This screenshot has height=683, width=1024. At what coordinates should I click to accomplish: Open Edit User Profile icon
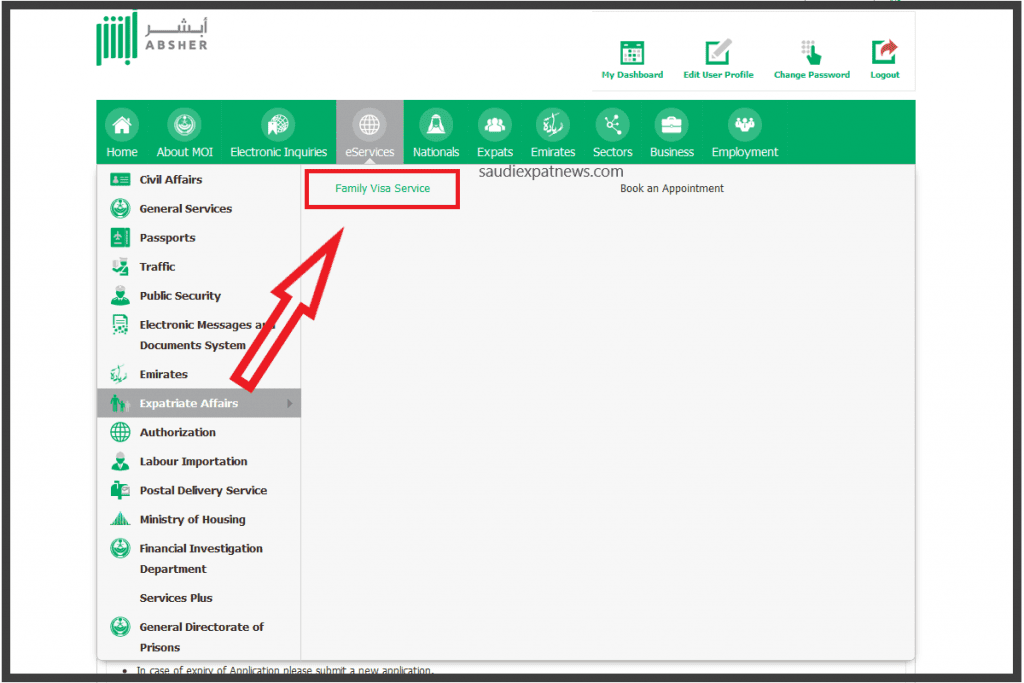click(x=718, y=53)
